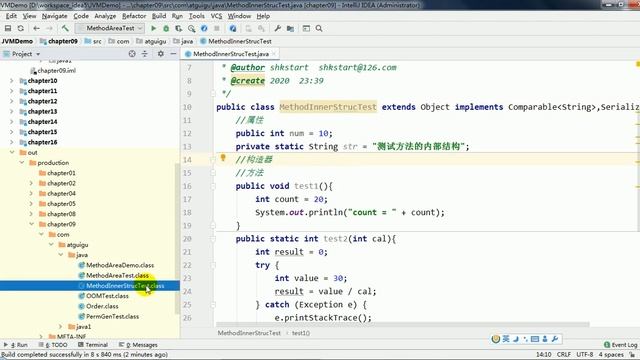Expand the chapter13 module
Screen dimensions: 640x360
(11, 111)
